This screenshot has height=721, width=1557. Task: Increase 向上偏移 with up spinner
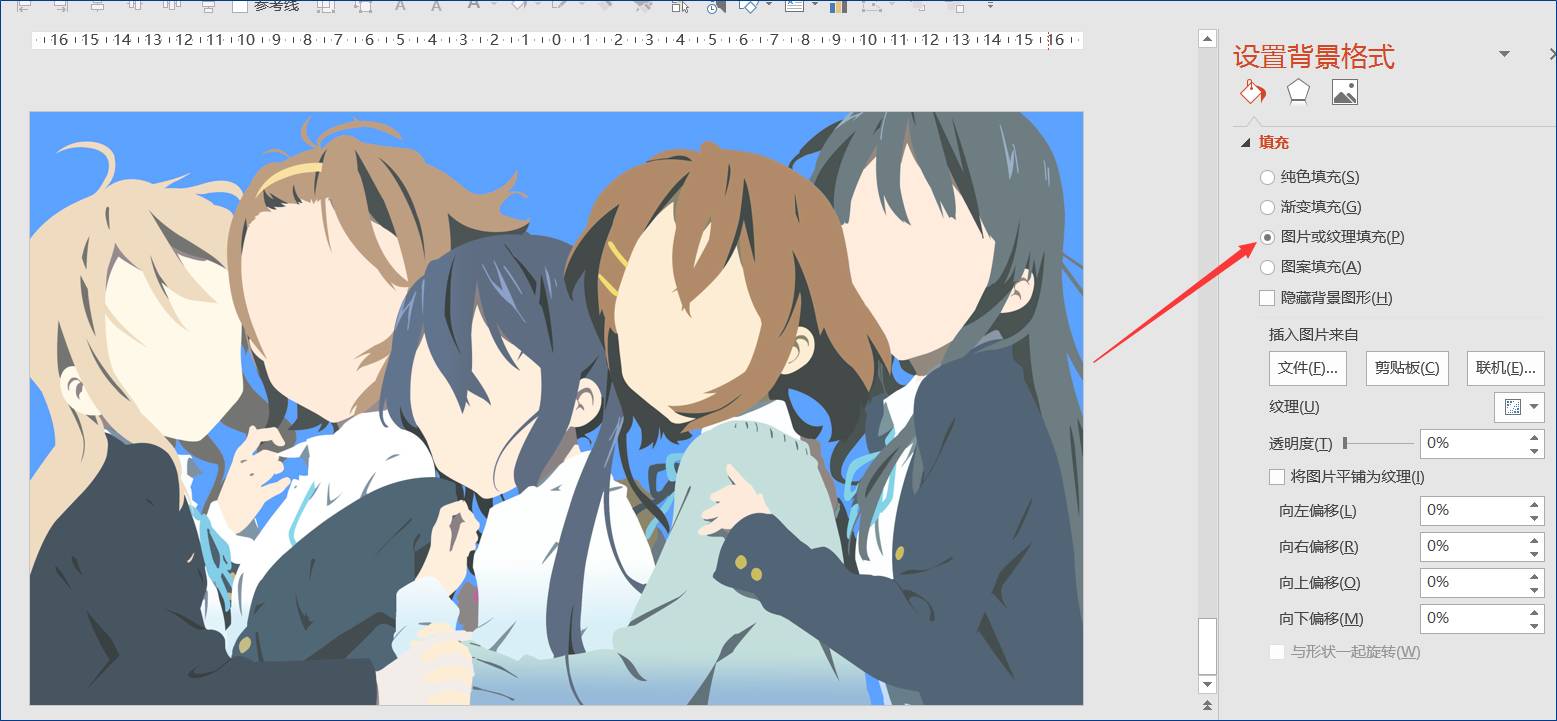1535,575
